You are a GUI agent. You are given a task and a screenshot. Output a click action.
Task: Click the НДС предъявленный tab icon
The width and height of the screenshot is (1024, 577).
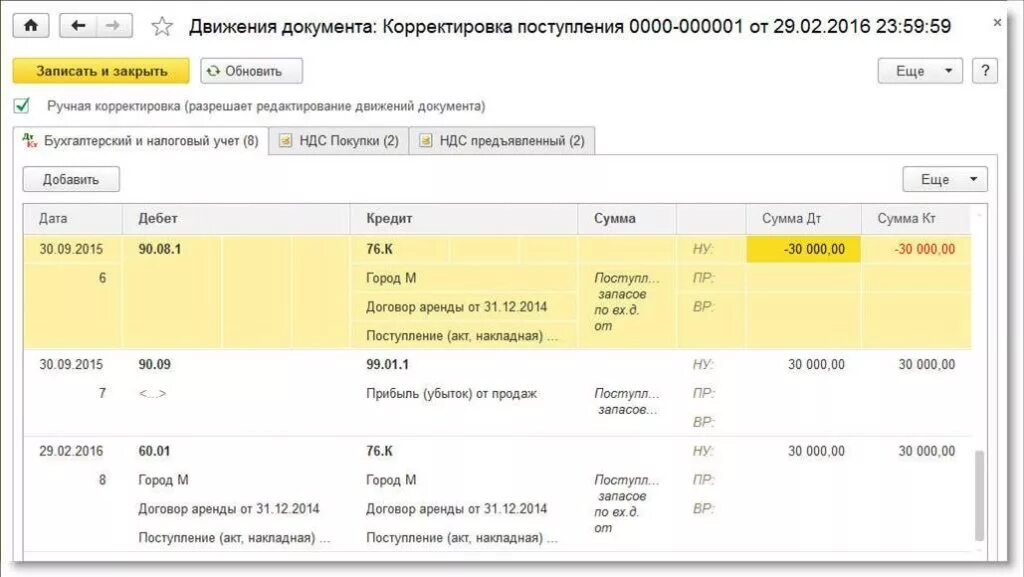click(x=425, y=140)
